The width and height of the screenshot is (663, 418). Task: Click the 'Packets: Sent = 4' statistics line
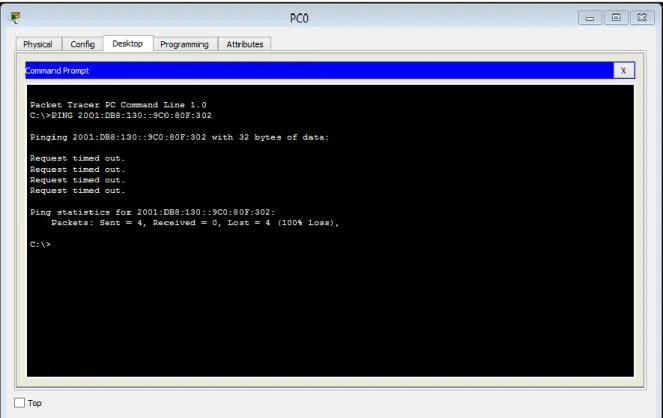click(x=195, y=223)
